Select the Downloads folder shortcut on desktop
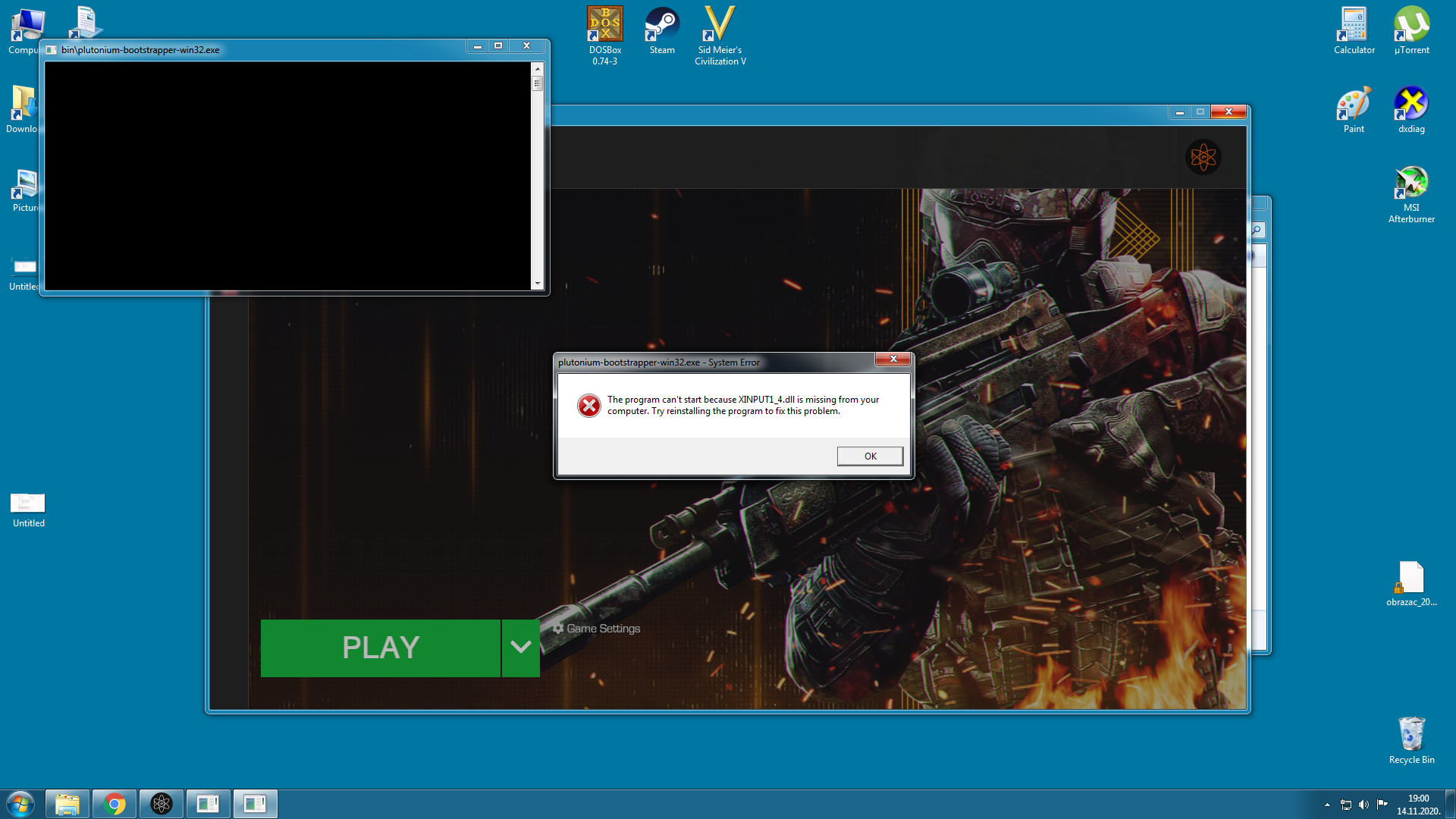The width and height of the screenshot is (1456, 819). (22, 110)
